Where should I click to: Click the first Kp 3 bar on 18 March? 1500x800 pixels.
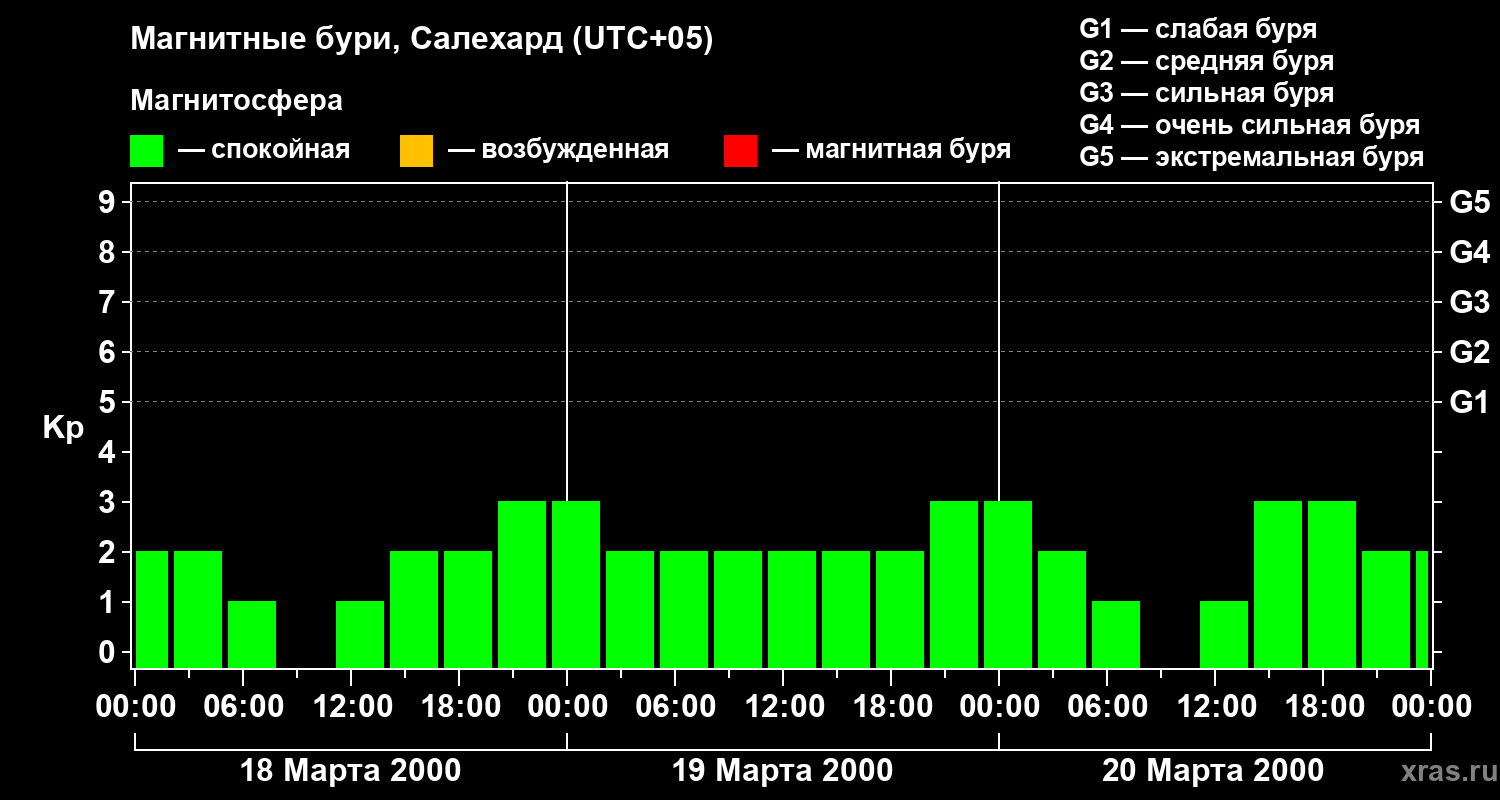click(522, 584)
